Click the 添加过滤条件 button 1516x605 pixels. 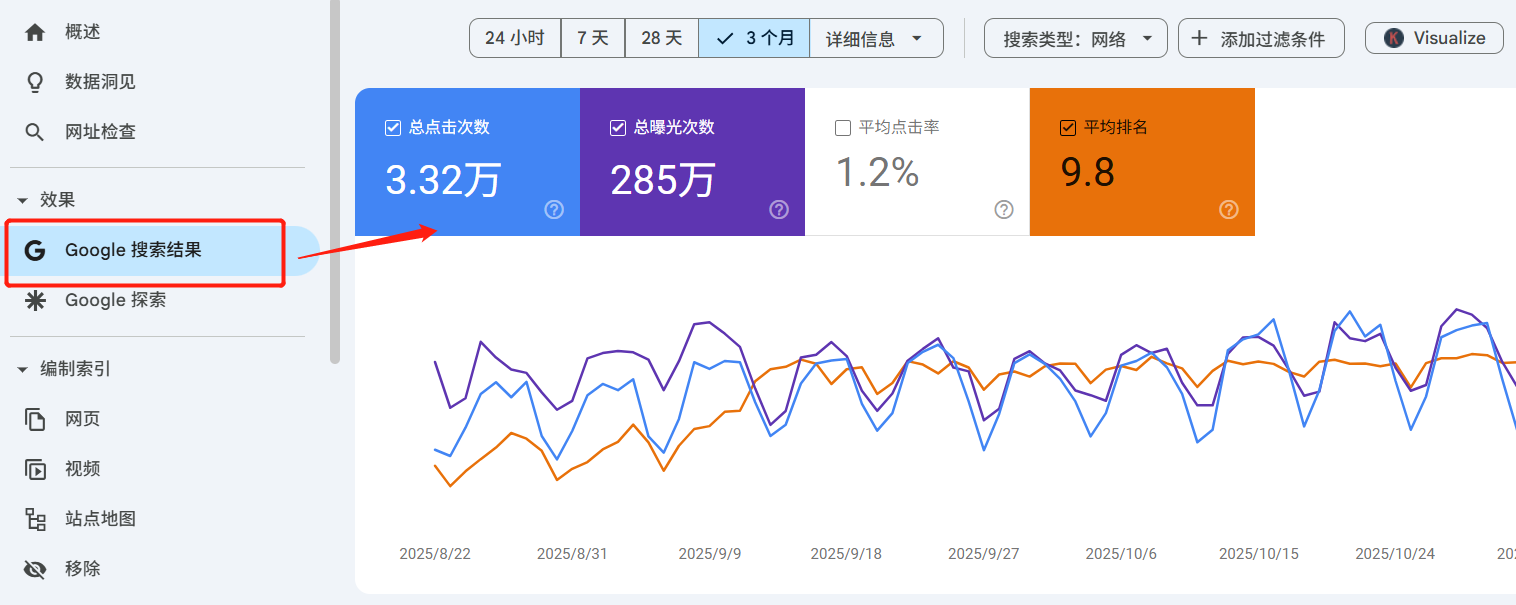1261,37
